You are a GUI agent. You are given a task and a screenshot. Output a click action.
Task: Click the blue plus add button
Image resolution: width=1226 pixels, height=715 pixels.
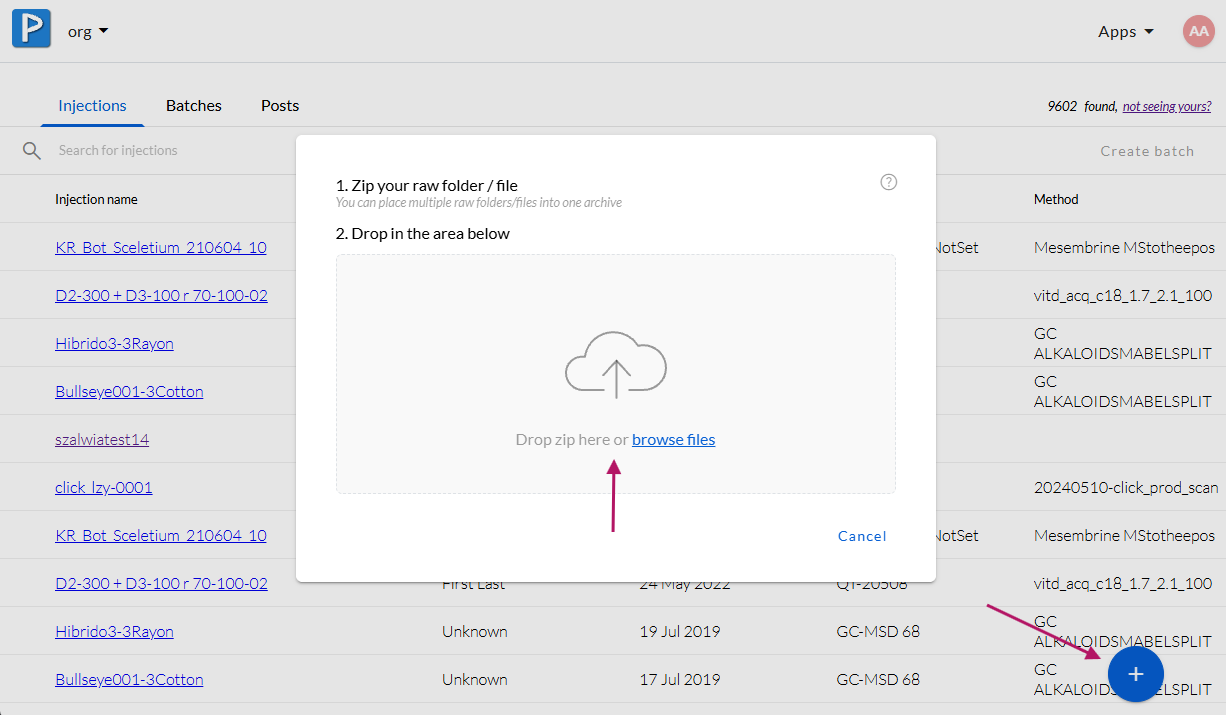pyautogui.click(x=1135, y=674)
